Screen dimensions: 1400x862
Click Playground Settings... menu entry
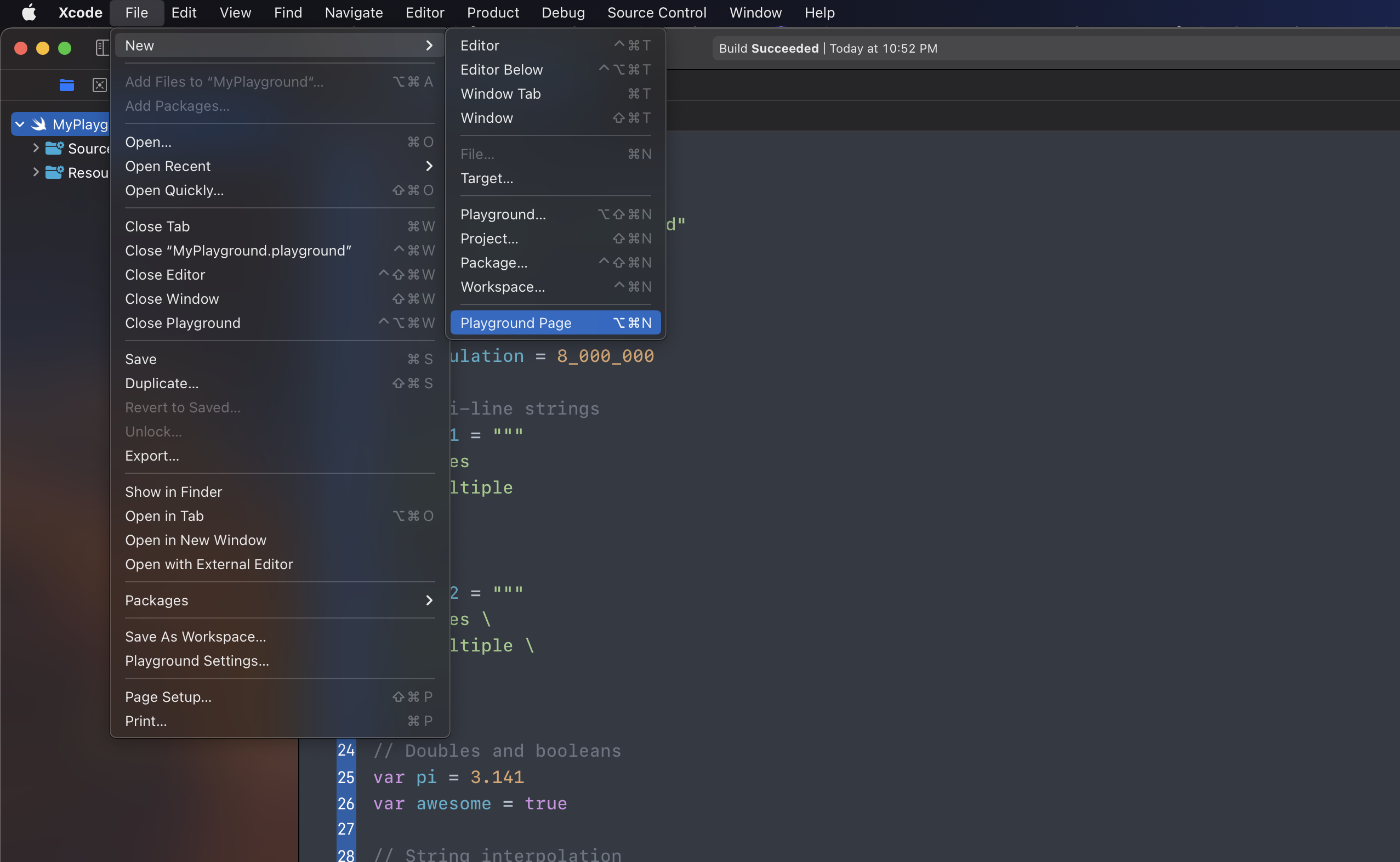coord(197,661)
